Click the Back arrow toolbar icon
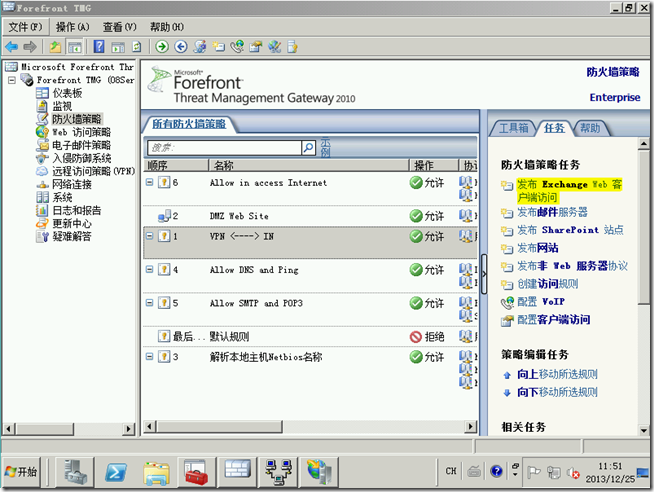 pos(11,47)
